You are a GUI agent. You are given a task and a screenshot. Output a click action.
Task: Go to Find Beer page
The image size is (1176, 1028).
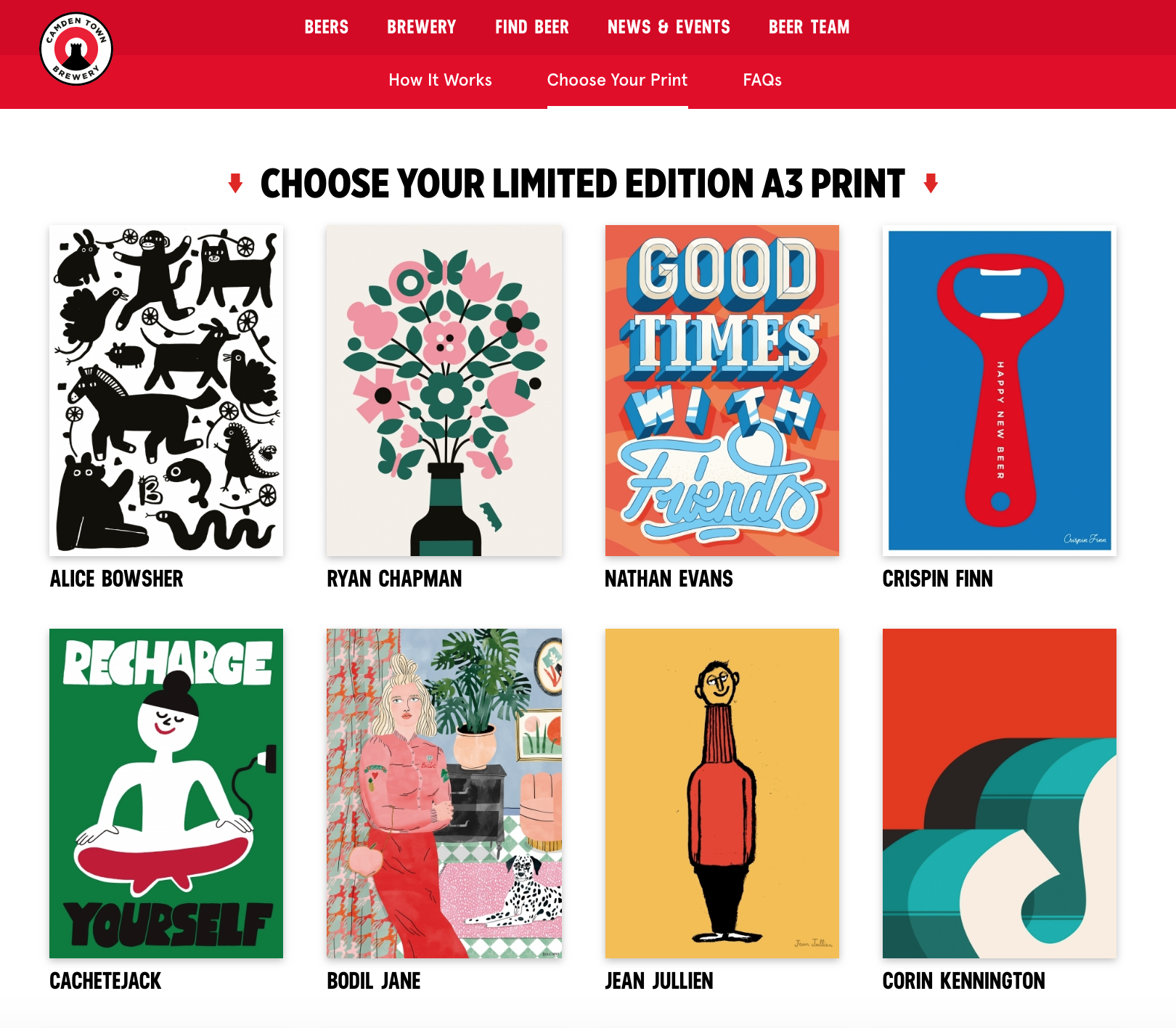532,28
